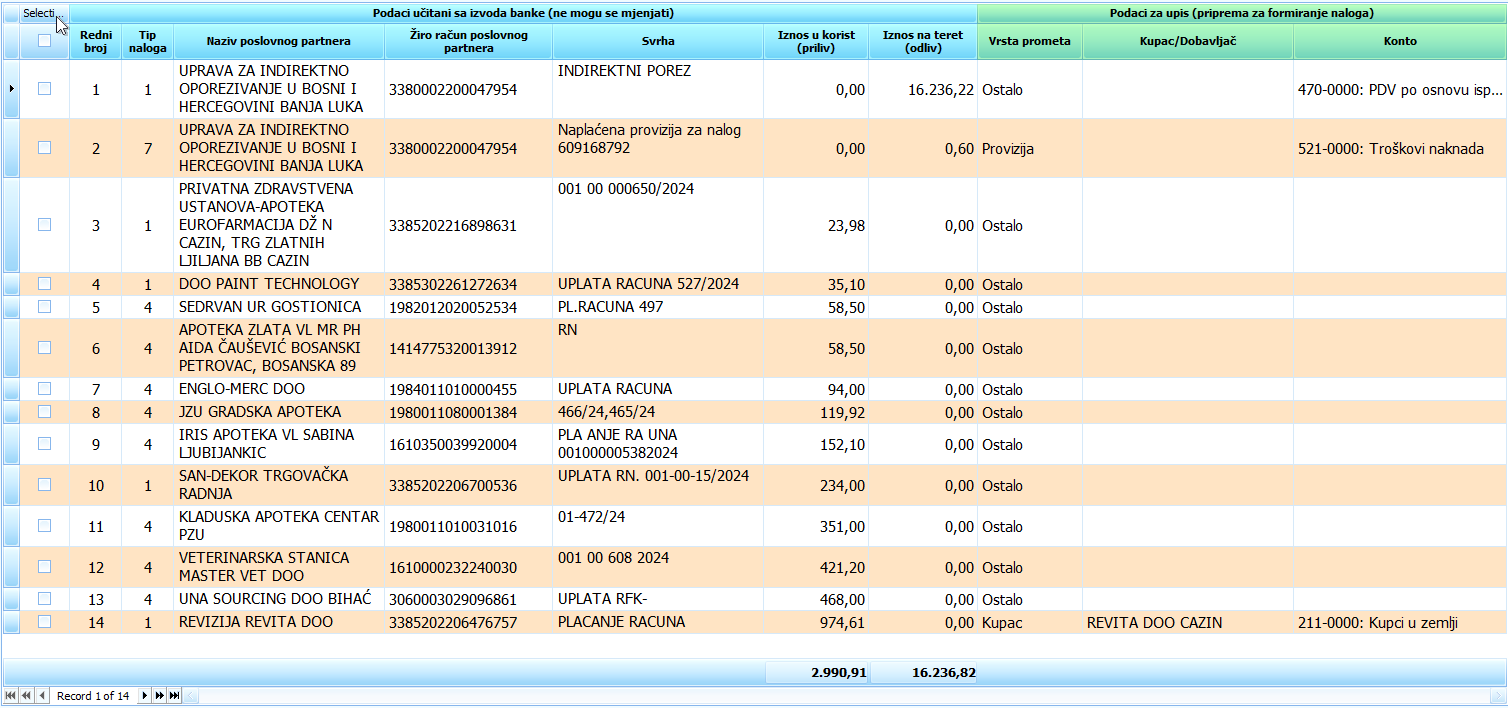Select the UPLATA RFK- purpose cell

coord(658,599)
